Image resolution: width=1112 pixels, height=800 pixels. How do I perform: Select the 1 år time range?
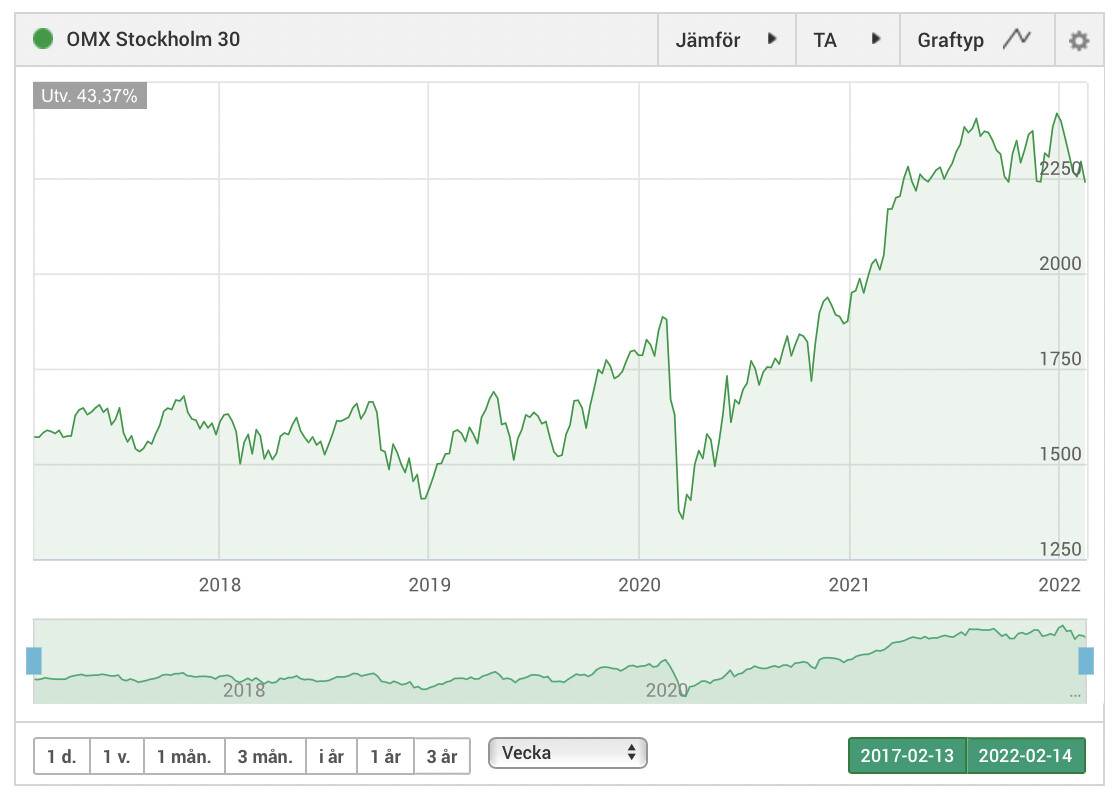click(x=386, y=757)
